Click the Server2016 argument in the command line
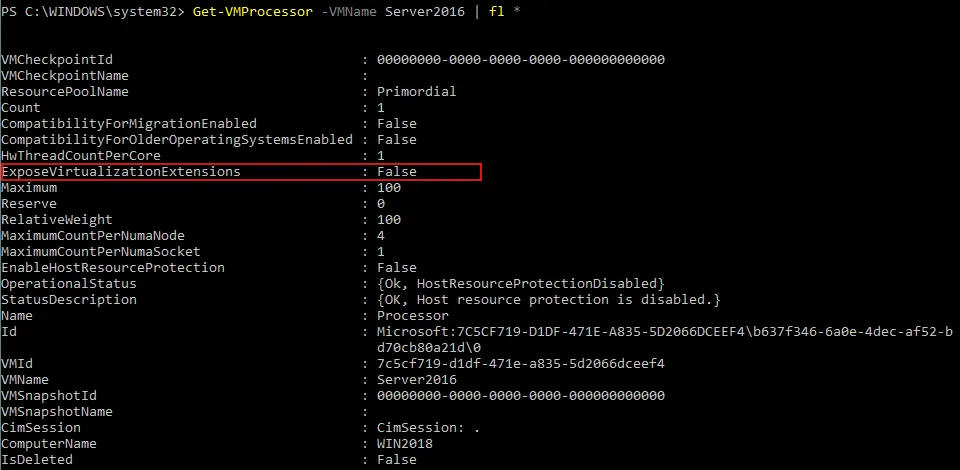The image size is (960, 470). tap(424, 11)
